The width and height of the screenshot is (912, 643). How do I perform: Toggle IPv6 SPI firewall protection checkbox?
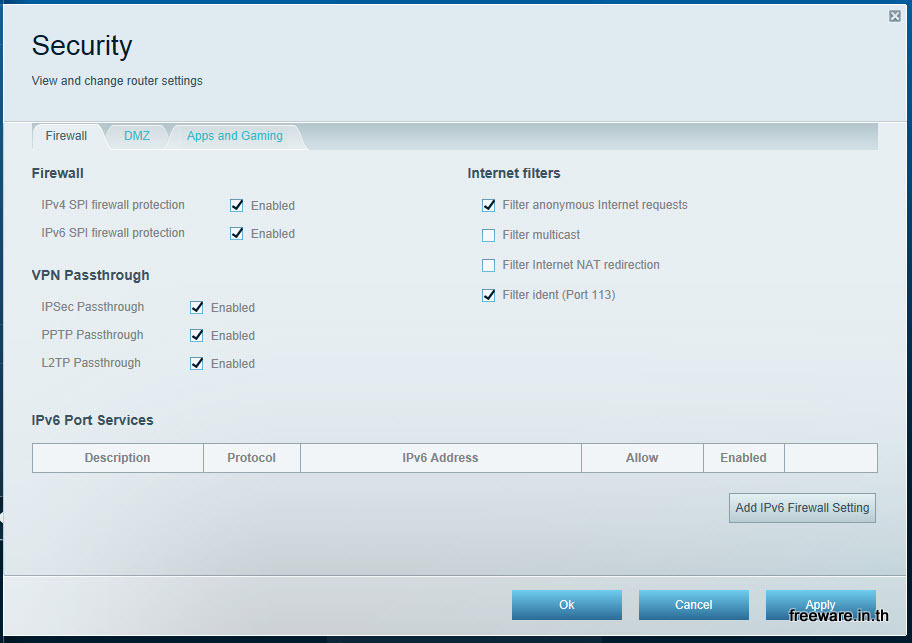click(237, 233)
